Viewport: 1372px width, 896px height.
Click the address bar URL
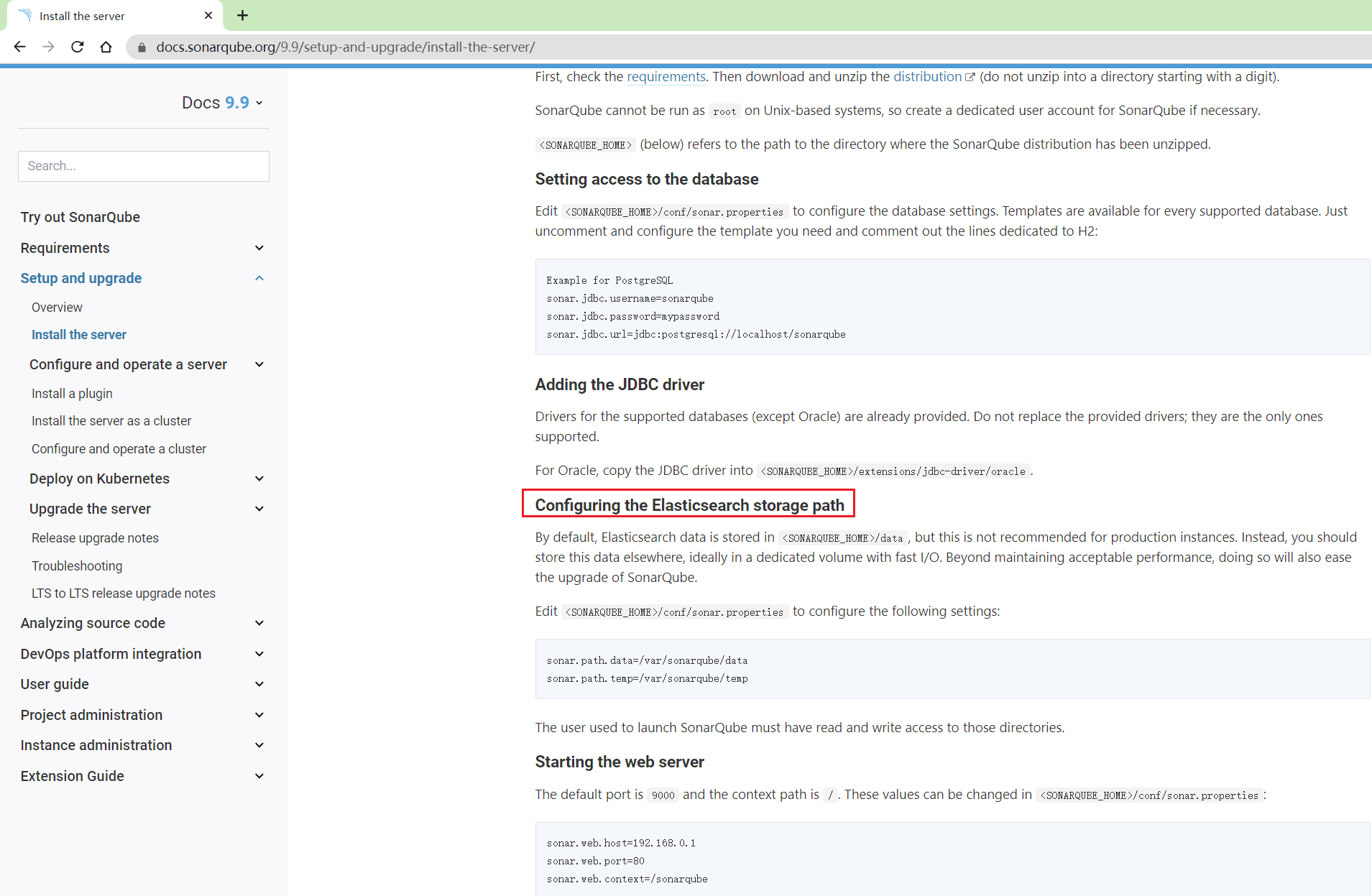[x=346, y=47]
